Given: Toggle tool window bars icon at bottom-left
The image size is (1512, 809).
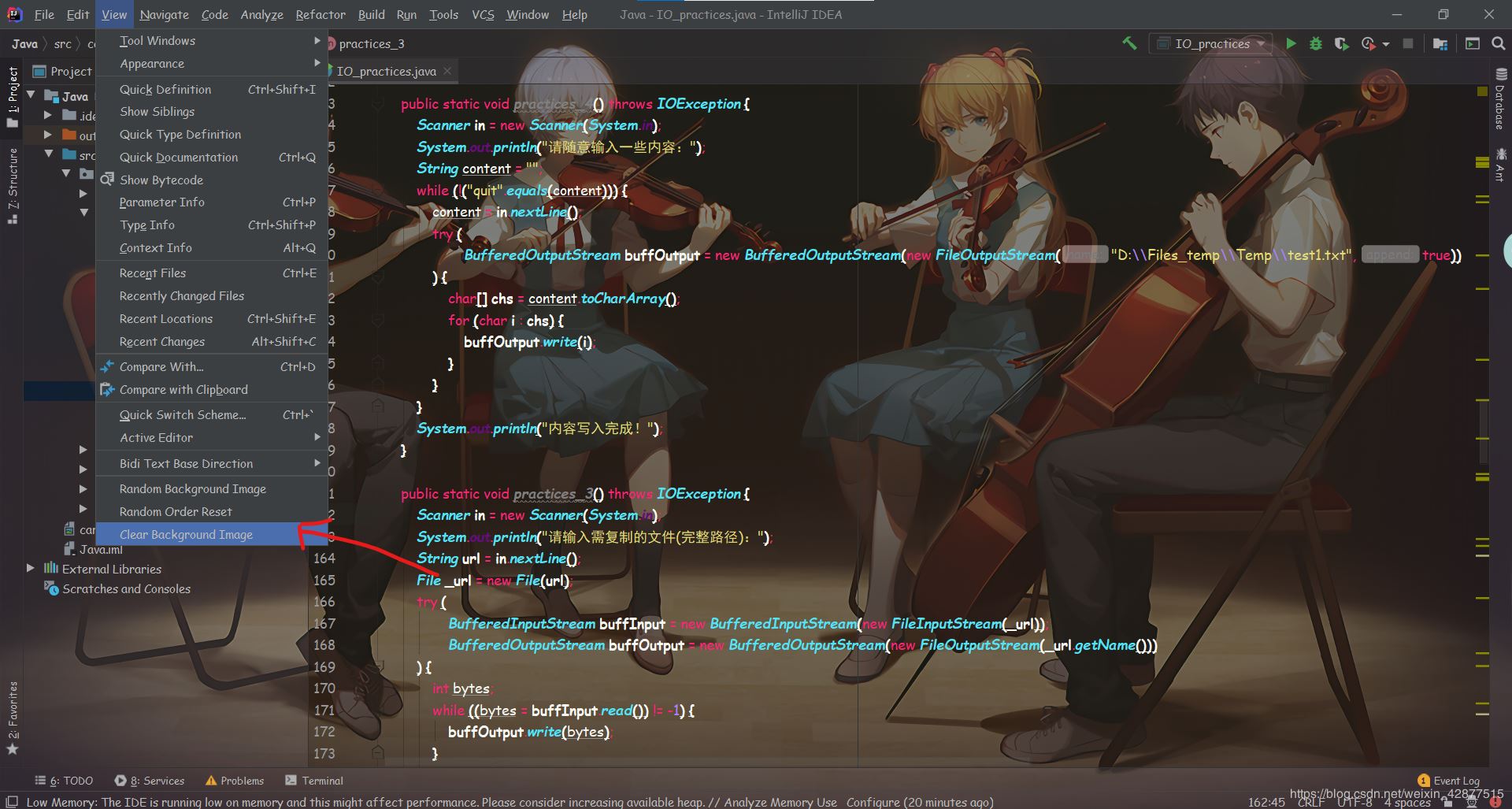Looking at the screenshot, I should (x=12, y=802).
